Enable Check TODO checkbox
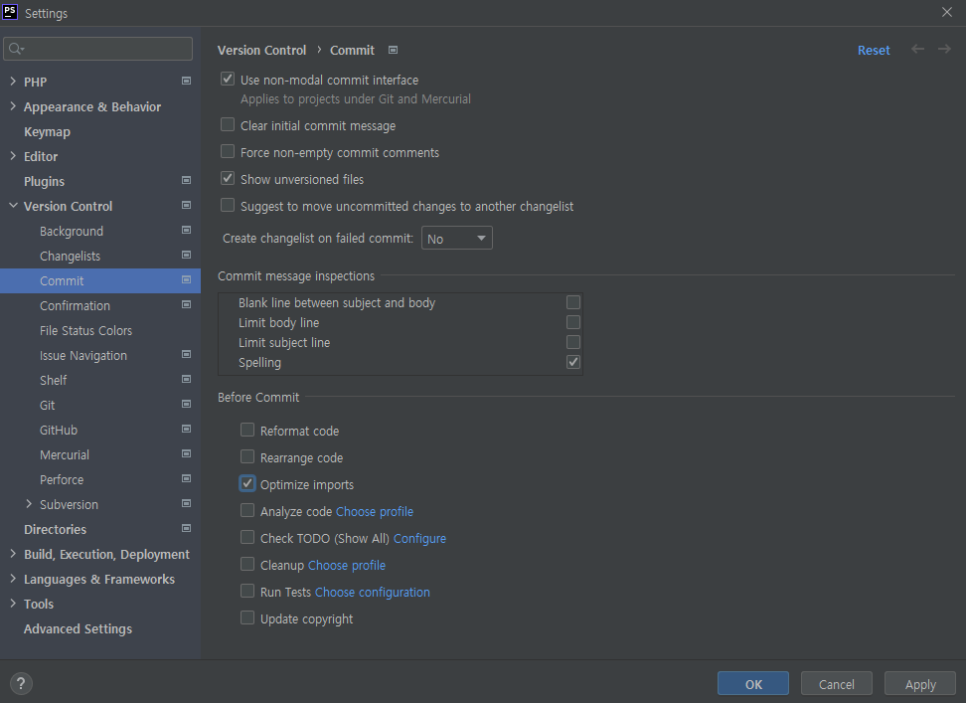 click(x=247, y=537)
